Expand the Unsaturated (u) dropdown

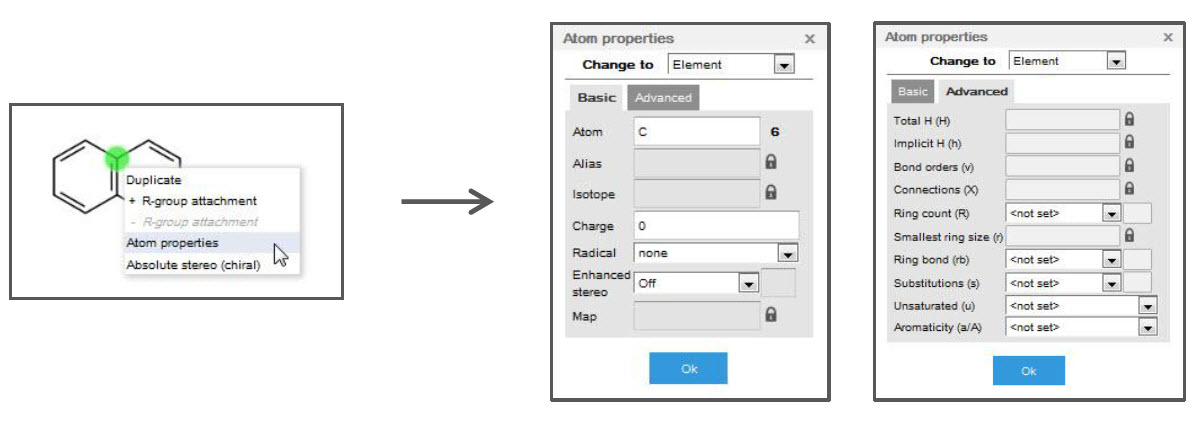click(x=1147, y=306)
